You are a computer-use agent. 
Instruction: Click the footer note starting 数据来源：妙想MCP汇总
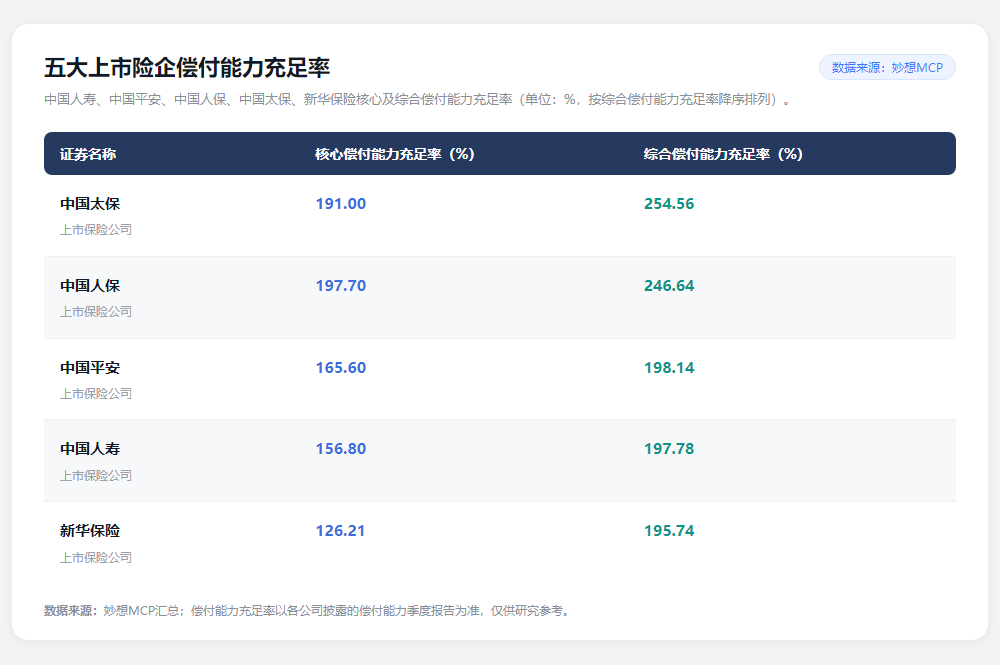pyautogui.click(x=307, y=611)
